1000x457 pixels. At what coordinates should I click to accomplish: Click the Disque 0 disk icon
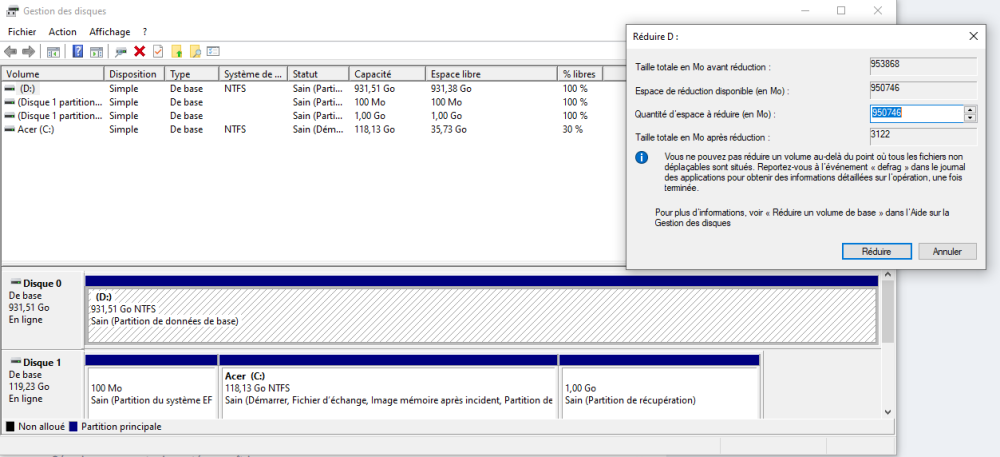[15, 284]
